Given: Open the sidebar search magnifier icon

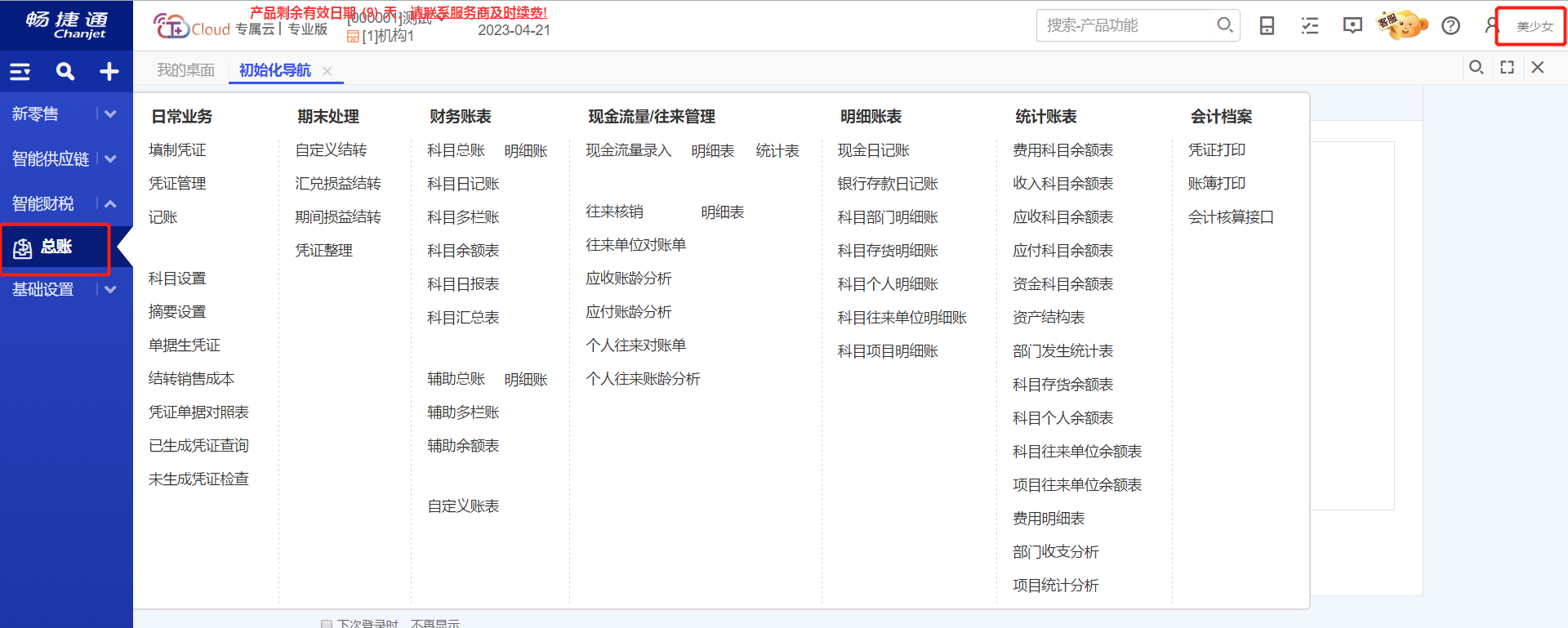Looking at the screenshot, I should click(65, 72).
